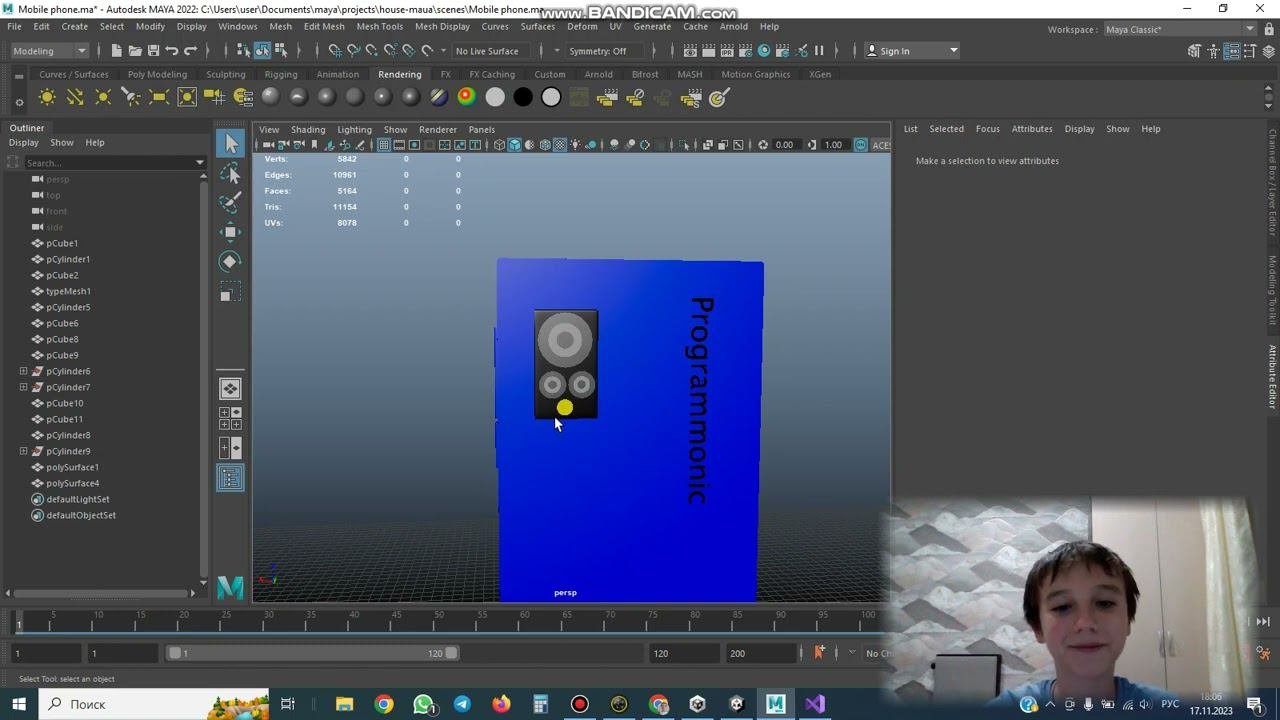Screen dimensions: 1280x720
Task: Click the IPR render icon
Action: 727,51
